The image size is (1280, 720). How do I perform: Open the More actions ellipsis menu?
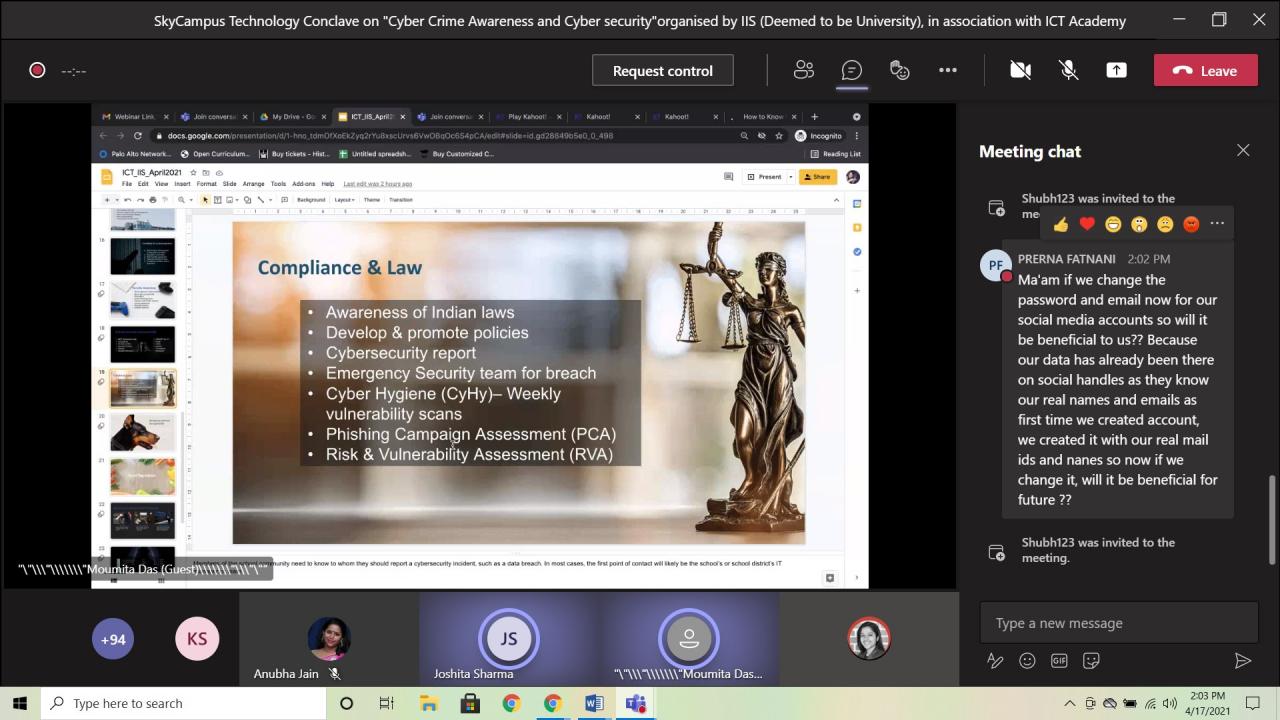(x=948, y=70)
